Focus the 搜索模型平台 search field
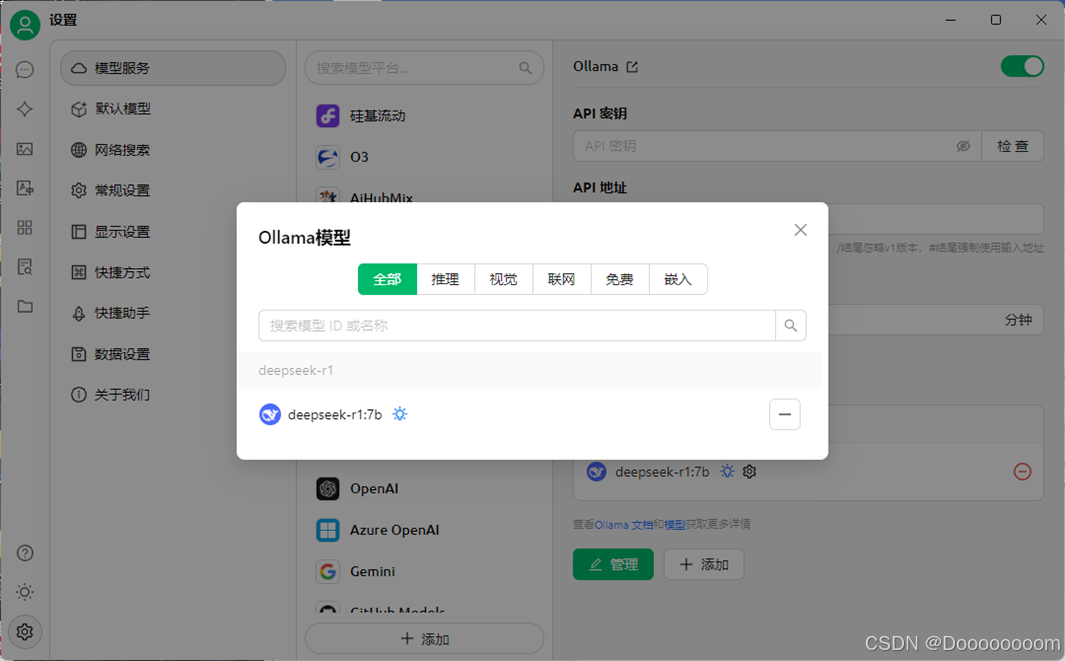 [x=425, y=68]
